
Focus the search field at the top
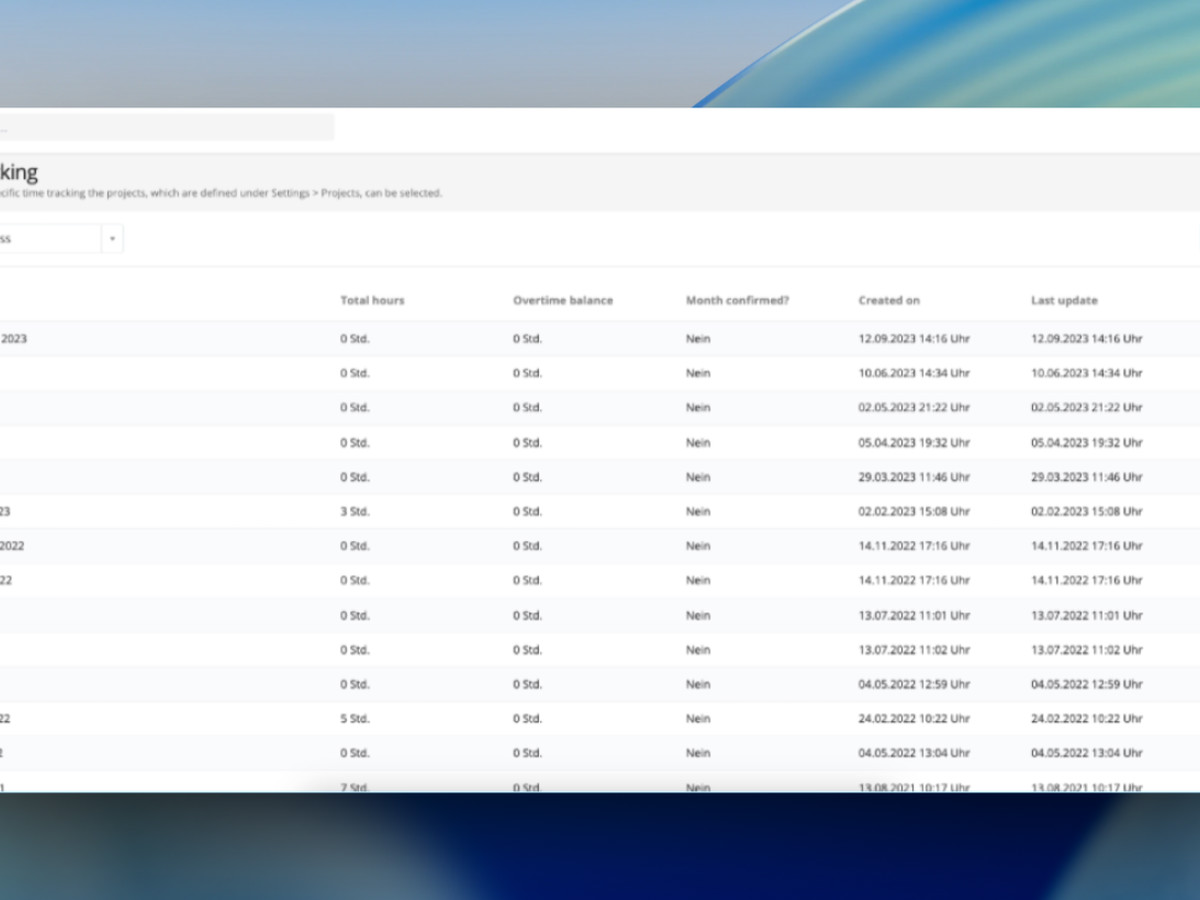[166, 127]
